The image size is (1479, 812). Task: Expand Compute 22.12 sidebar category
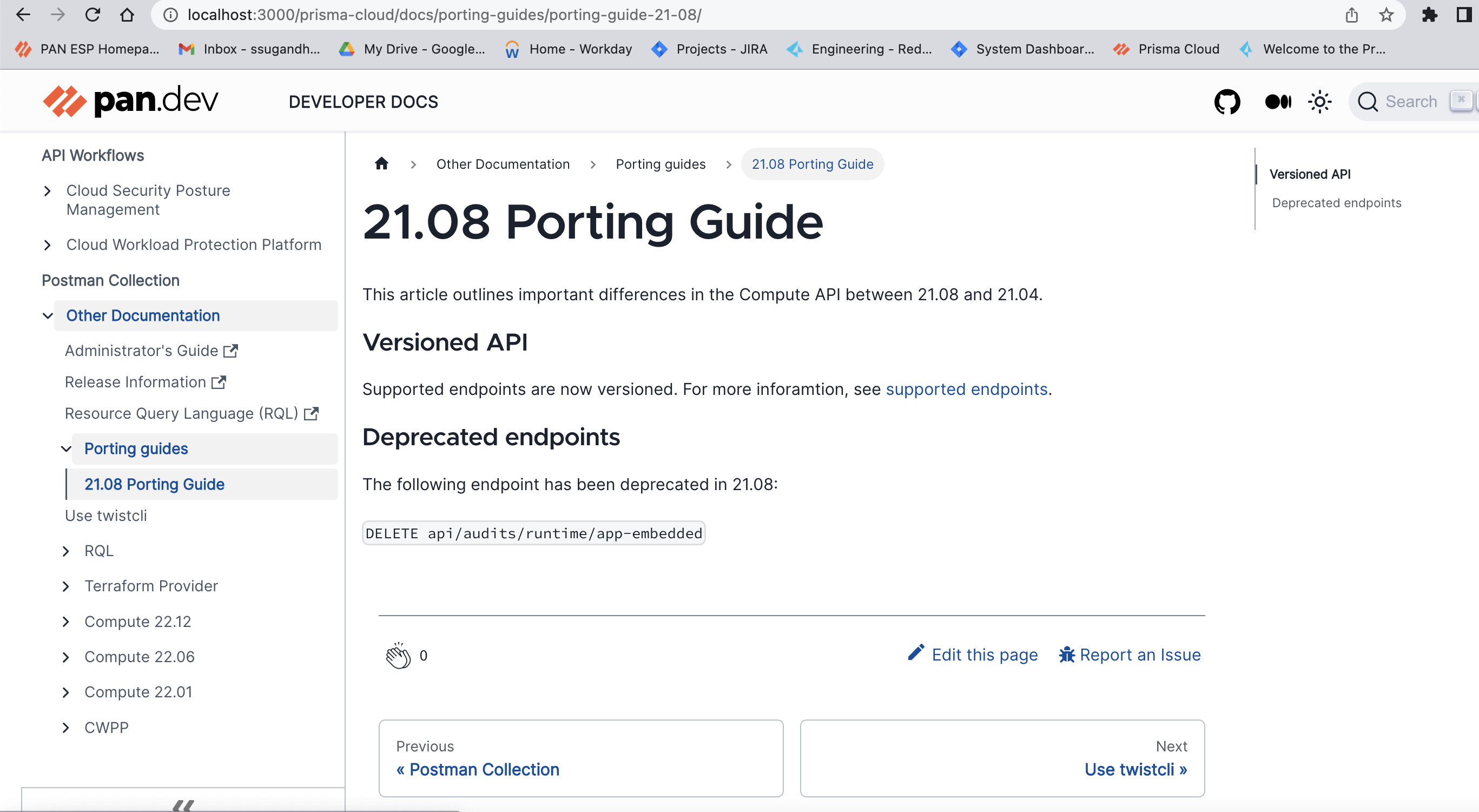click(x=66, y=622)
